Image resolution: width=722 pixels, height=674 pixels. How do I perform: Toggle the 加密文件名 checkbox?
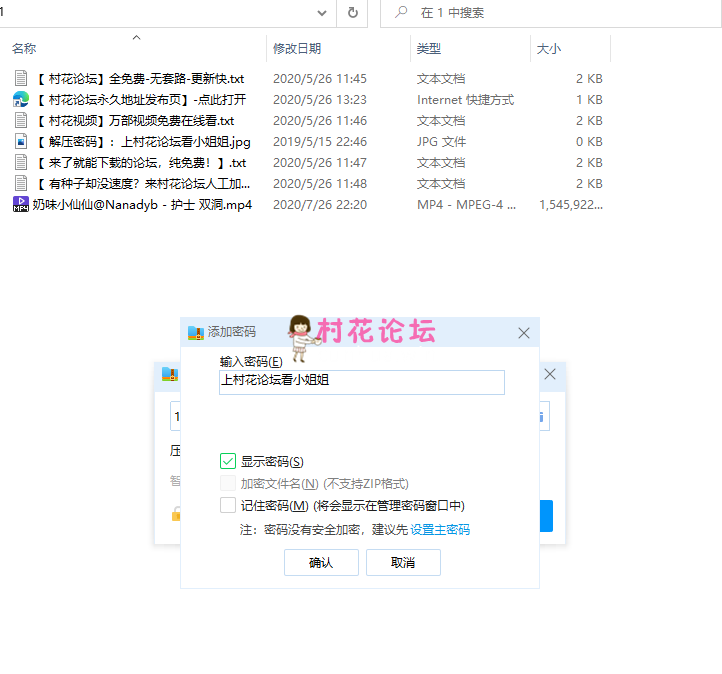click(228, 483)
